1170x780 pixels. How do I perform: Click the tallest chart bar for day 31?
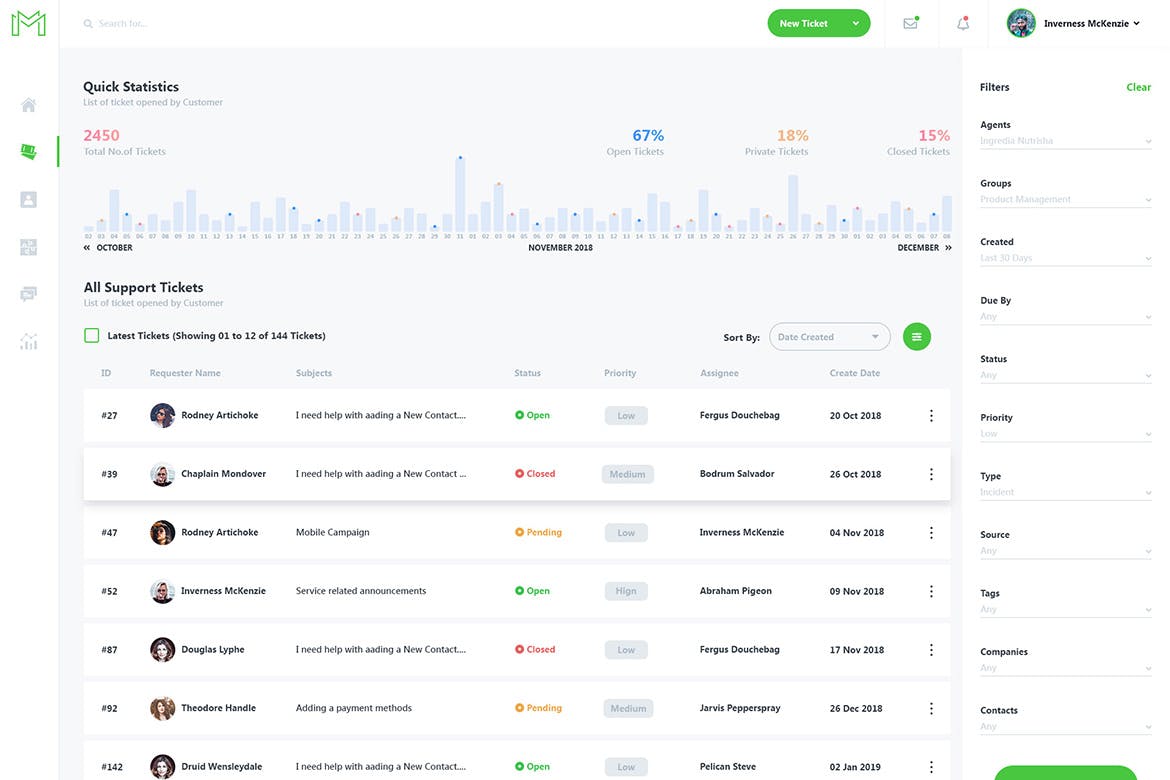point(460,196)
